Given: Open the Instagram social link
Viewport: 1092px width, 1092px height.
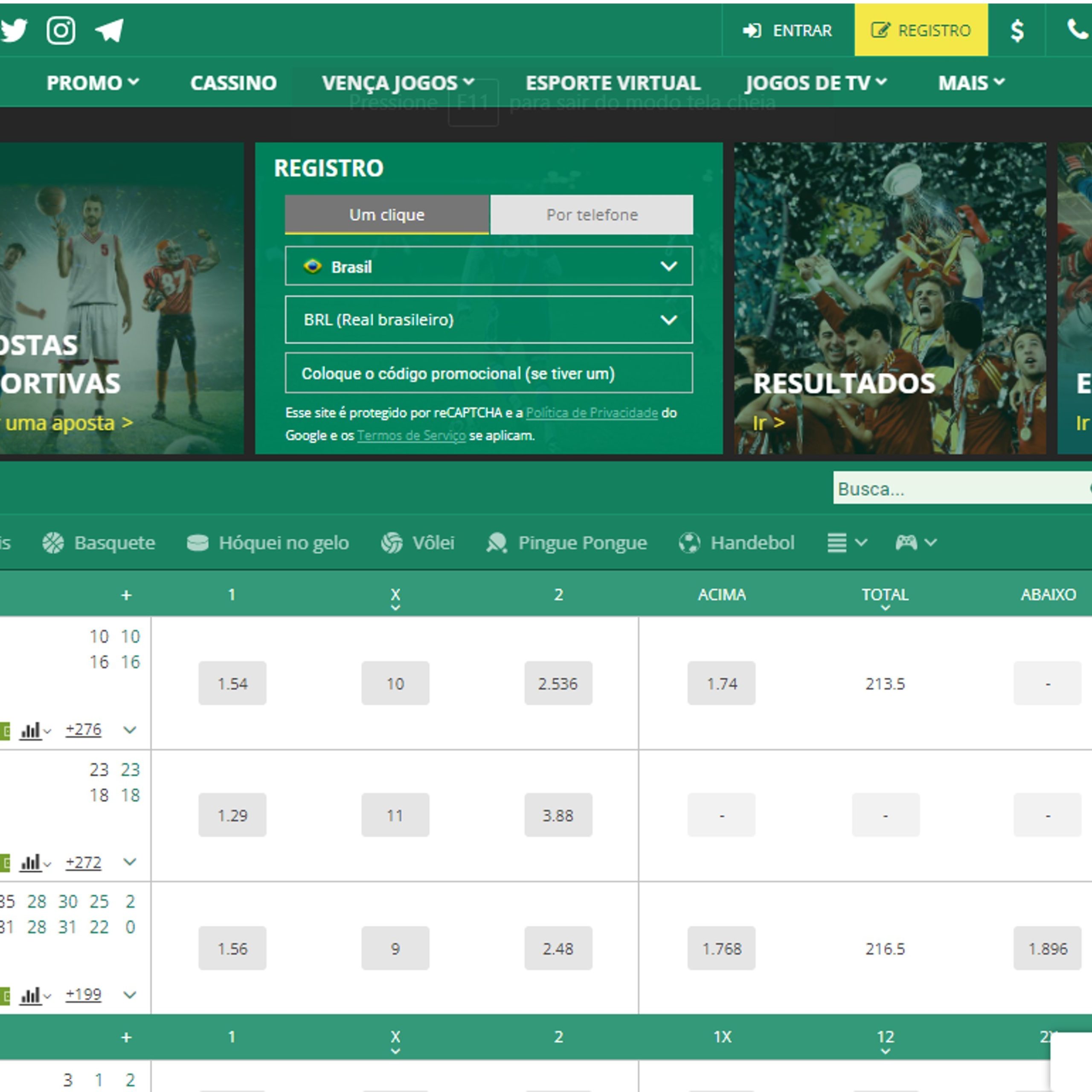Looking at the screenshot, I should click(x=61, y=30).
